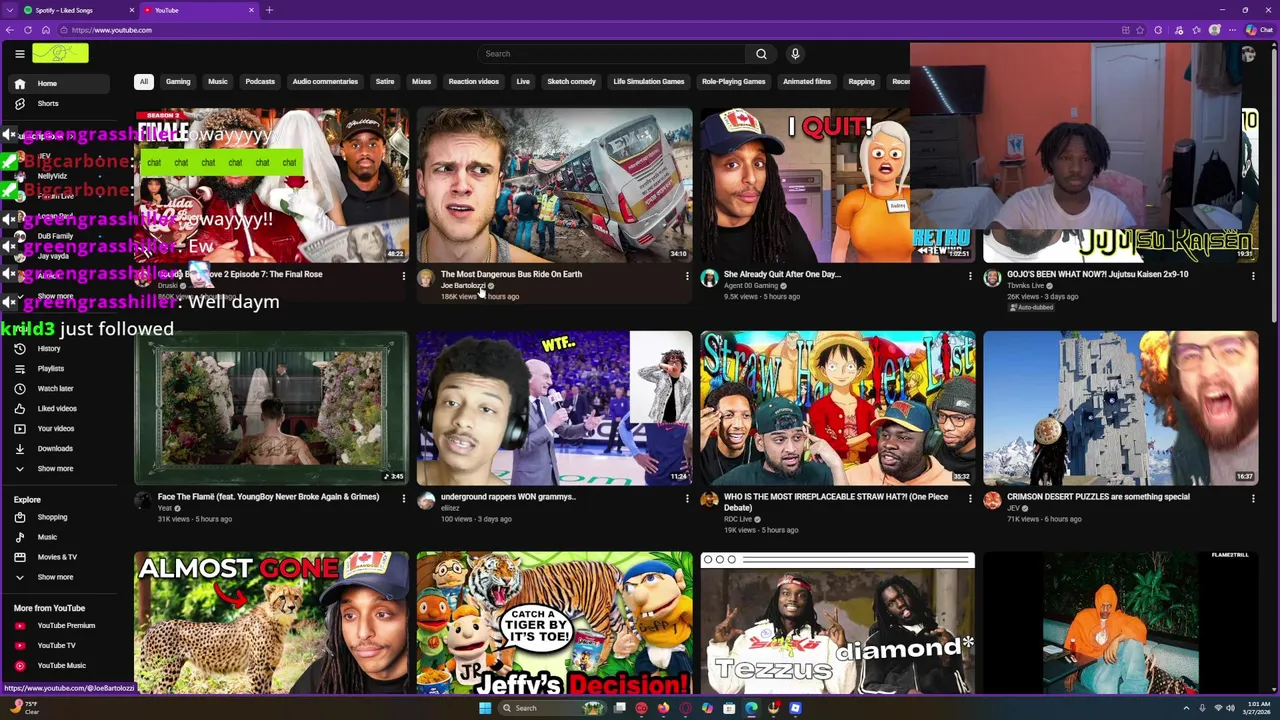Screen dimensions: 1280x720
Task: Select the Mixes filter chip
Action: [422, 82]
